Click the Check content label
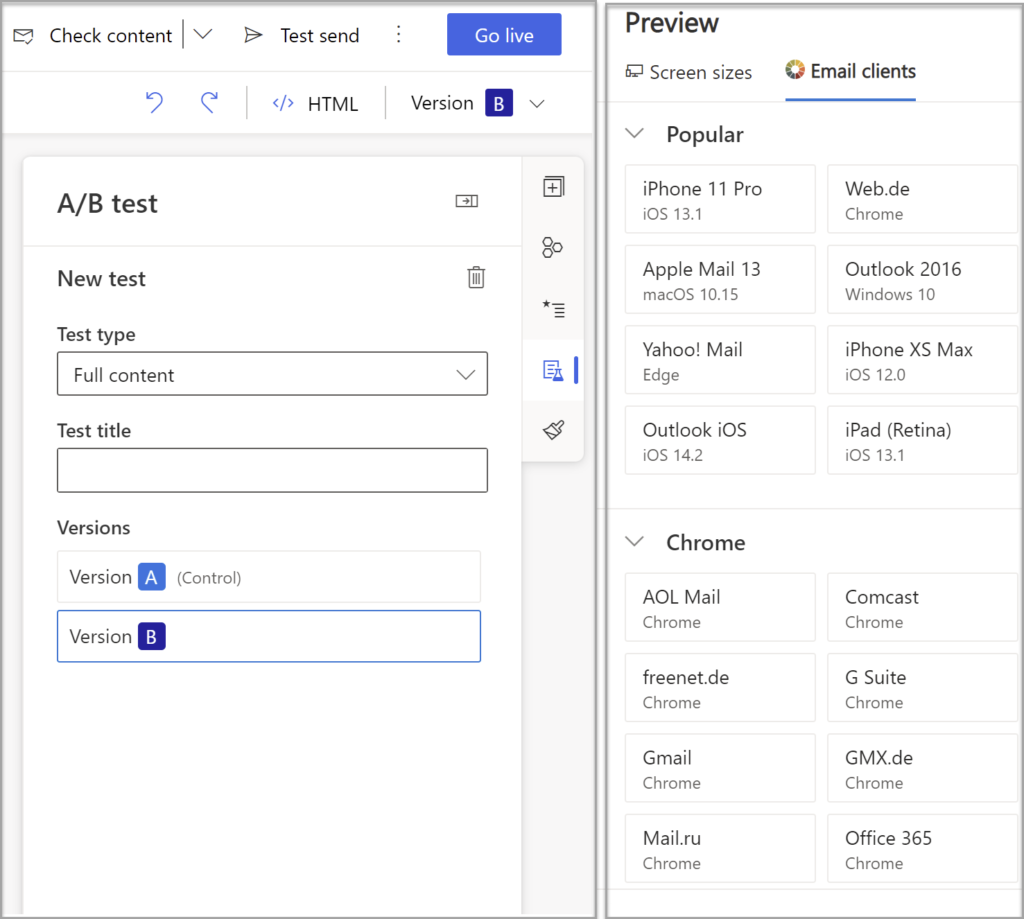This screenshot has width=1024, height=919. [111, 35]
